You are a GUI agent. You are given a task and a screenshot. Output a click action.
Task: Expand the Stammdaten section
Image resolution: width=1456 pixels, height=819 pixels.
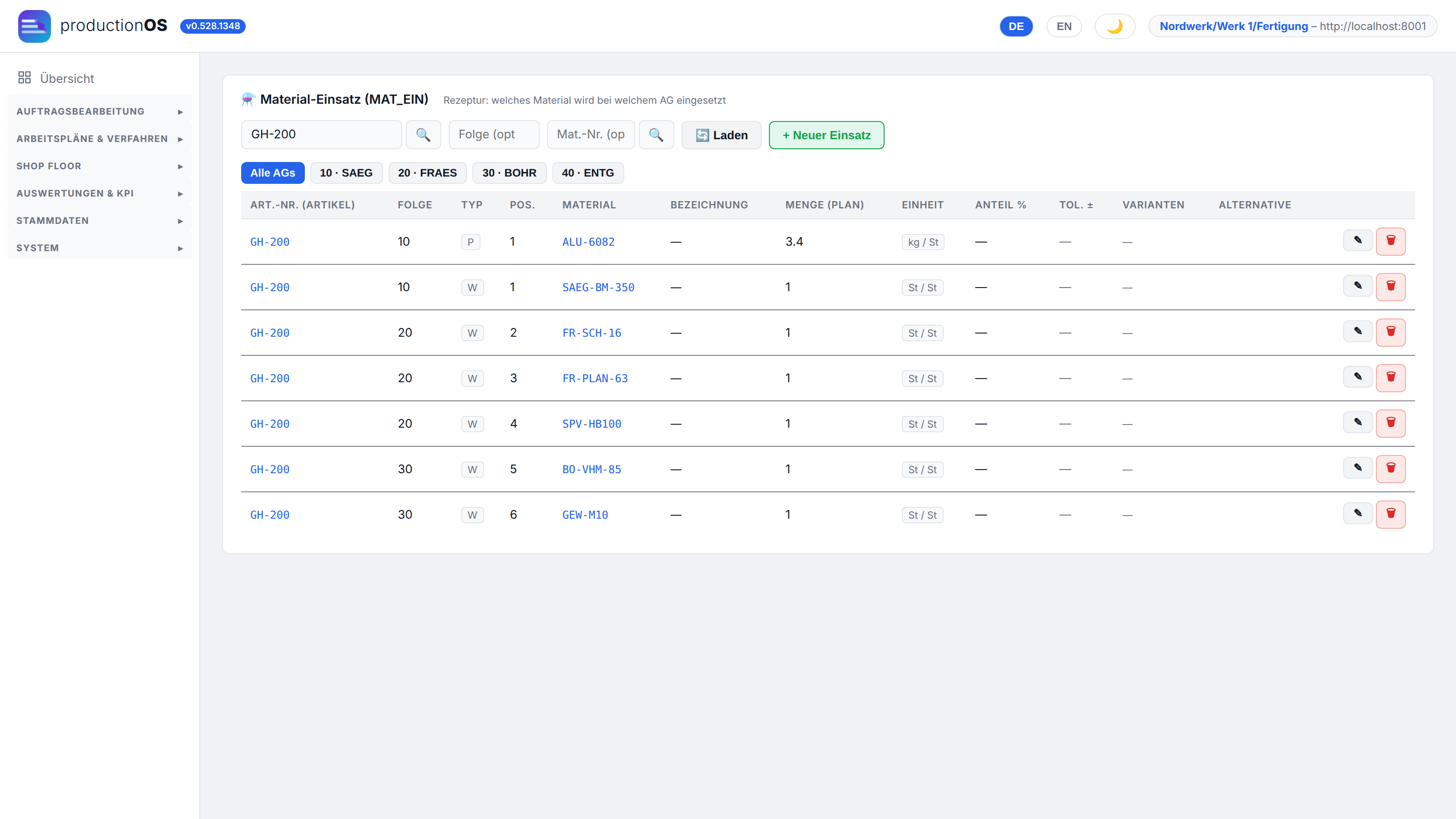click(x=100, y=220)
